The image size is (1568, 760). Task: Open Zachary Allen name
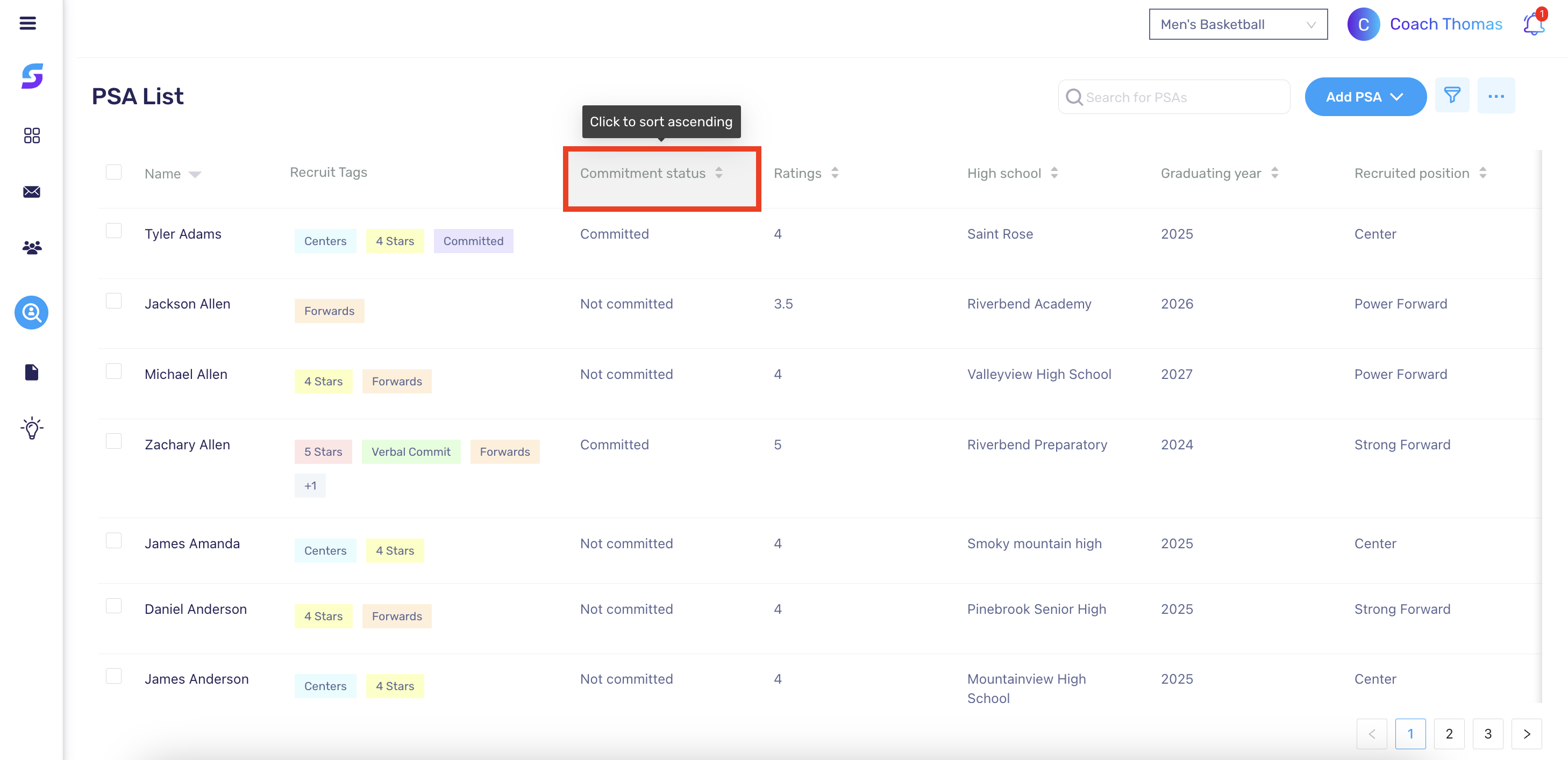point(188,445)
